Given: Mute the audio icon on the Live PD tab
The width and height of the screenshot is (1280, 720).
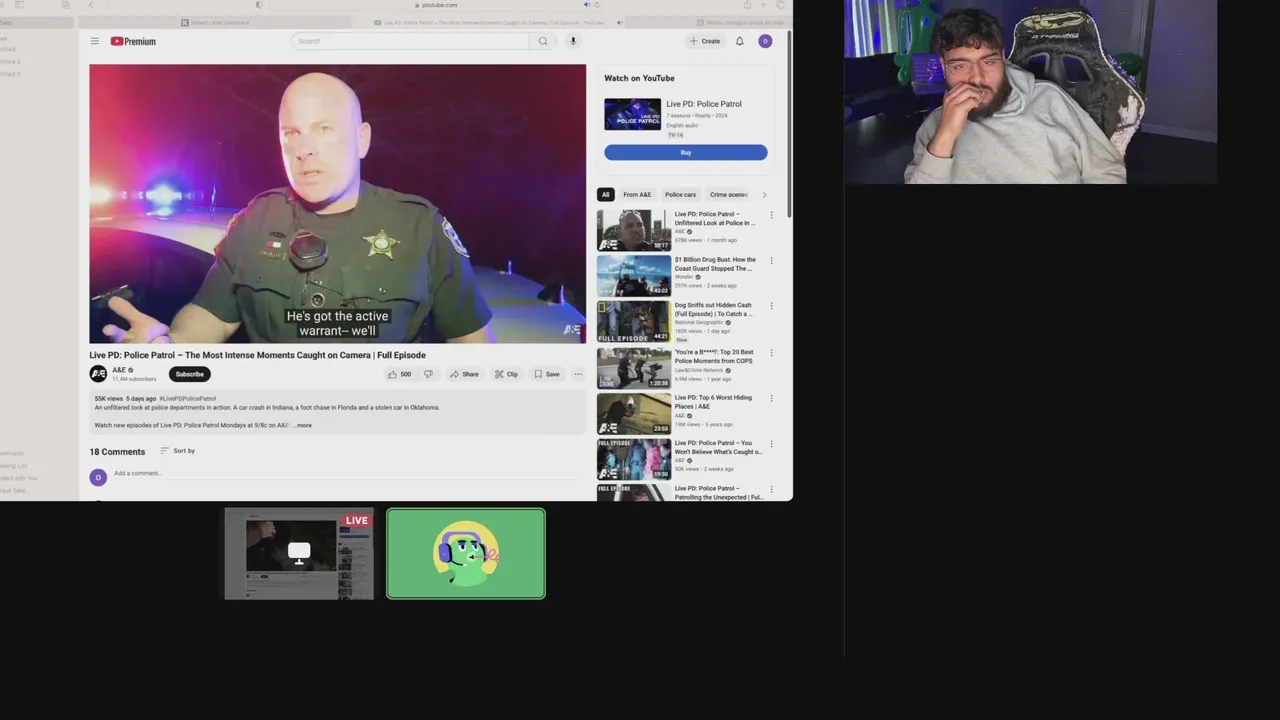Looking at the screenshot, I should 619,22.
